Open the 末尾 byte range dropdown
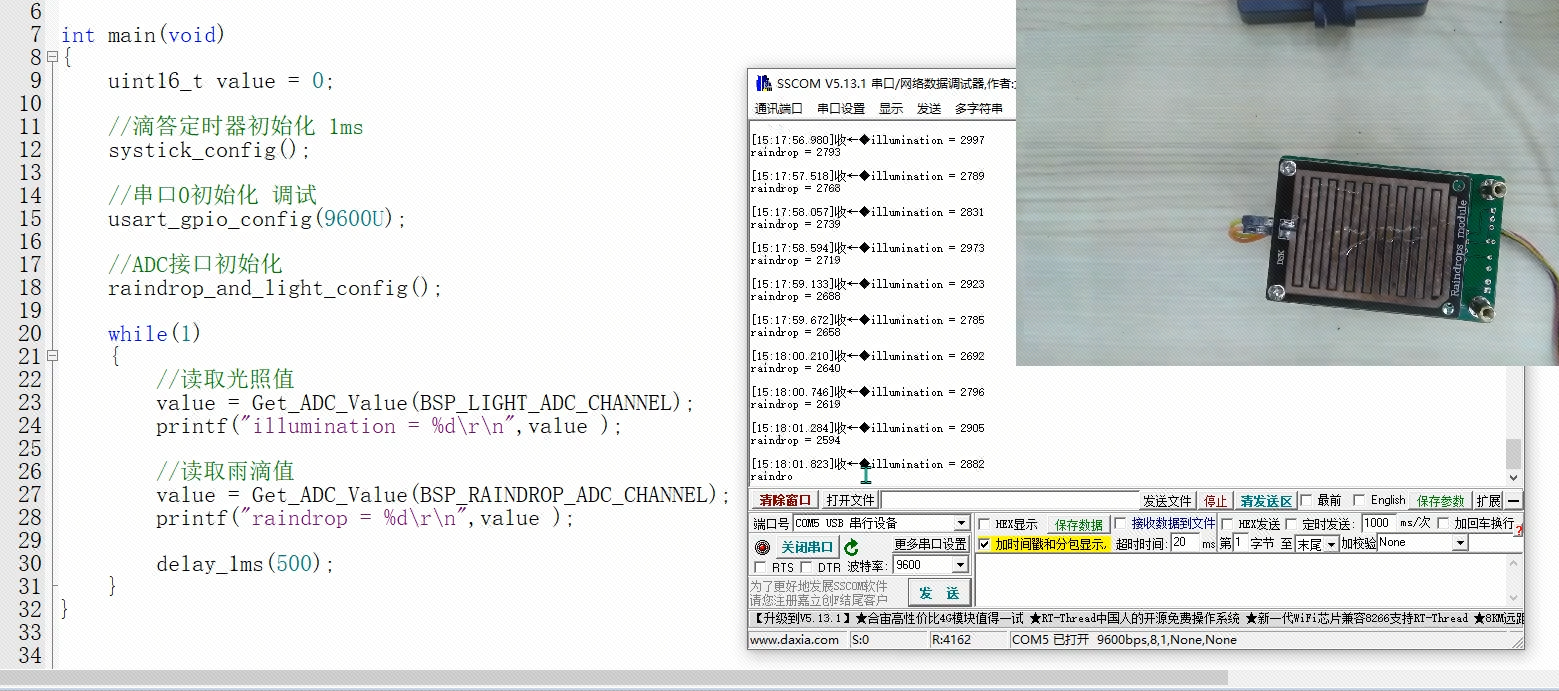Screen dimensions: 1559x691 [x=1332, y=543]
